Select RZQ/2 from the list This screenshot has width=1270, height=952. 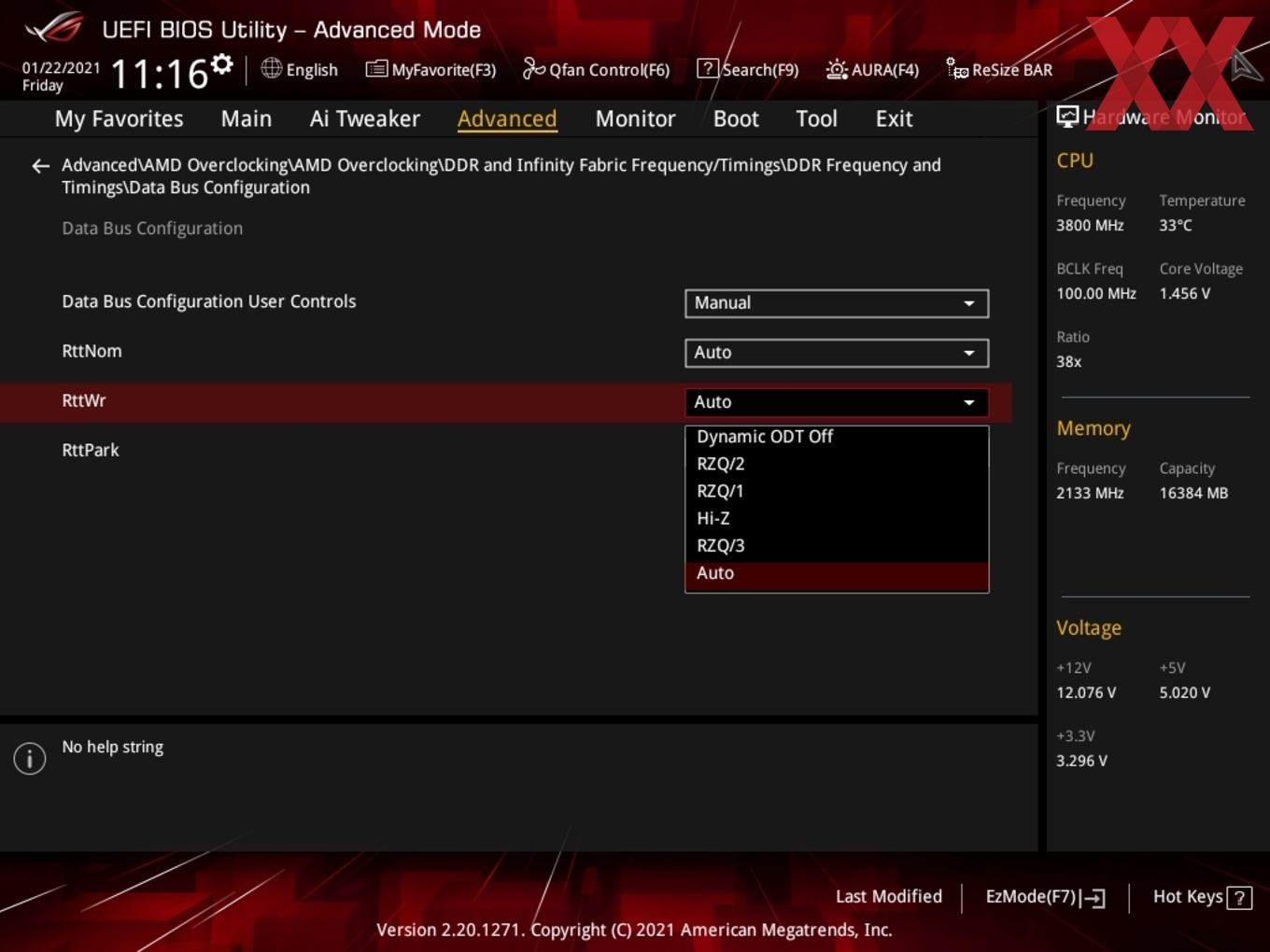pos(837,464)
